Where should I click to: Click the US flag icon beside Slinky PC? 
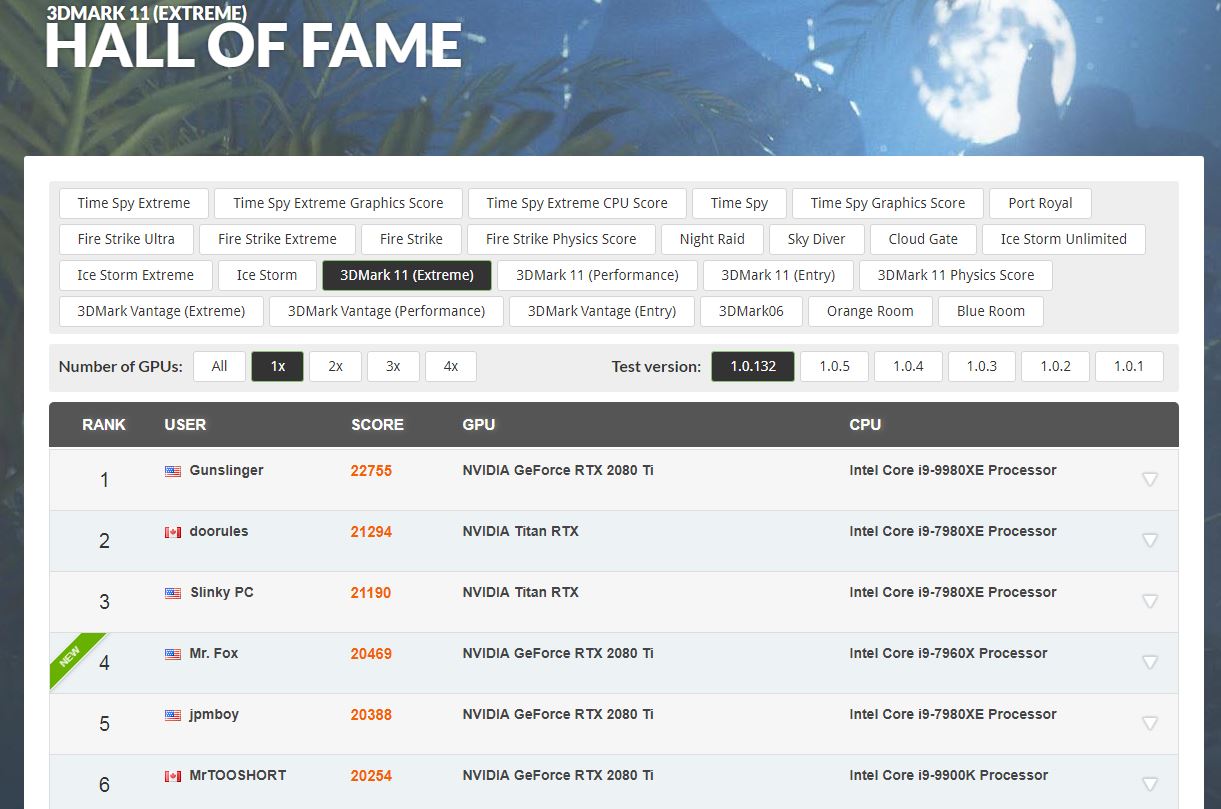tap(173, 593)
